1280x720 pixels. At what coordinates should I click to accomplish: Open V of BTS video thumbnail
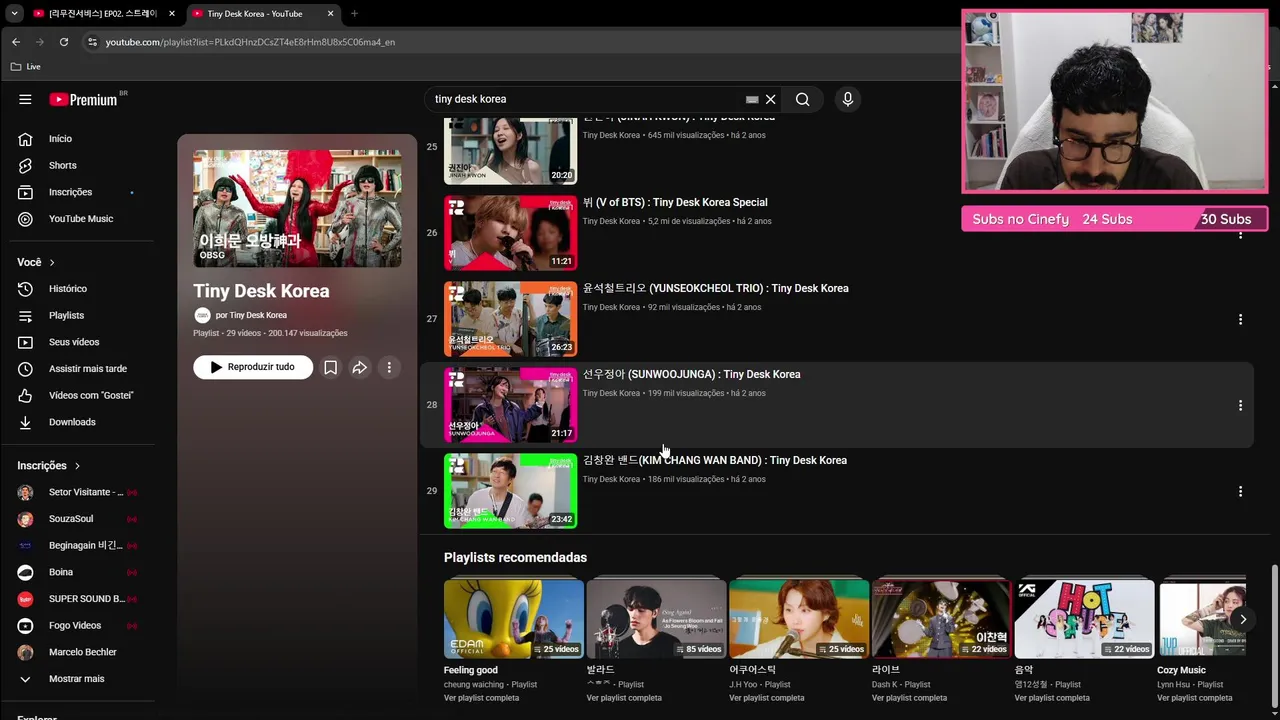510,233
